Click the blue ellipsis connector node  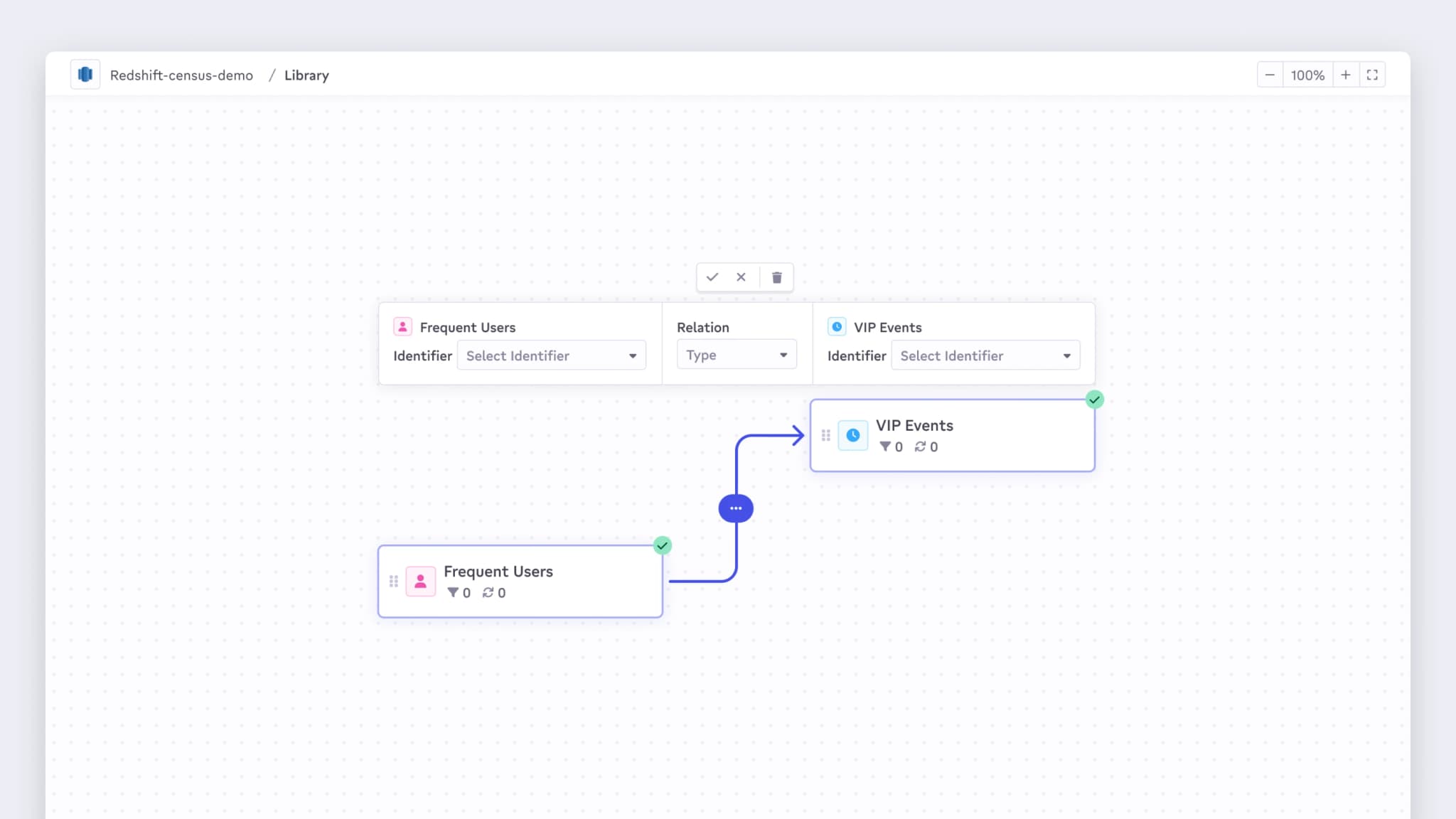[x=736, y=508]
